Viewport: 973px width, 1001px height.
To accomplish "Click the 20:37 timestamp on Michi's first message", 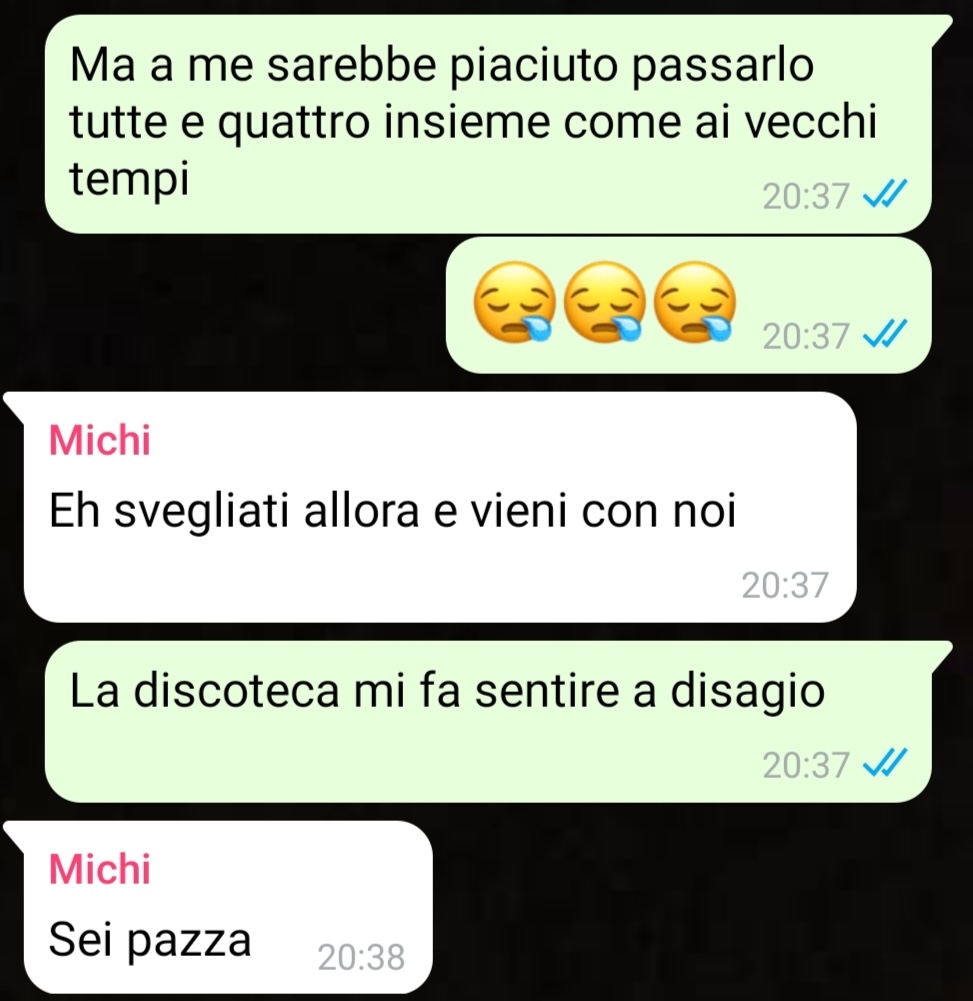I will click(785, 584).
